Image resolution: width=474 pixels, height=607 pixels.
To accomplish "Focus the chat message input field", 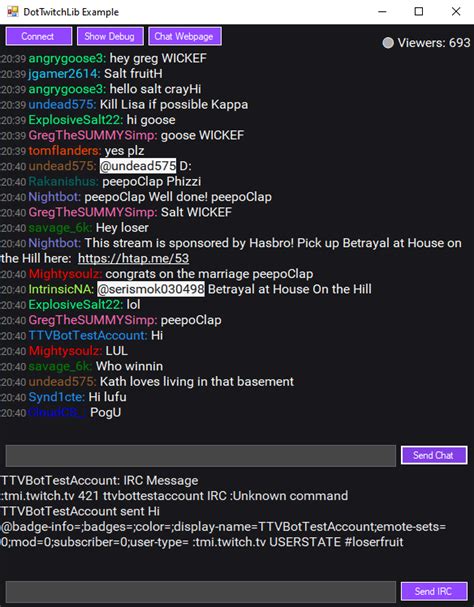I will click(201, 456).
